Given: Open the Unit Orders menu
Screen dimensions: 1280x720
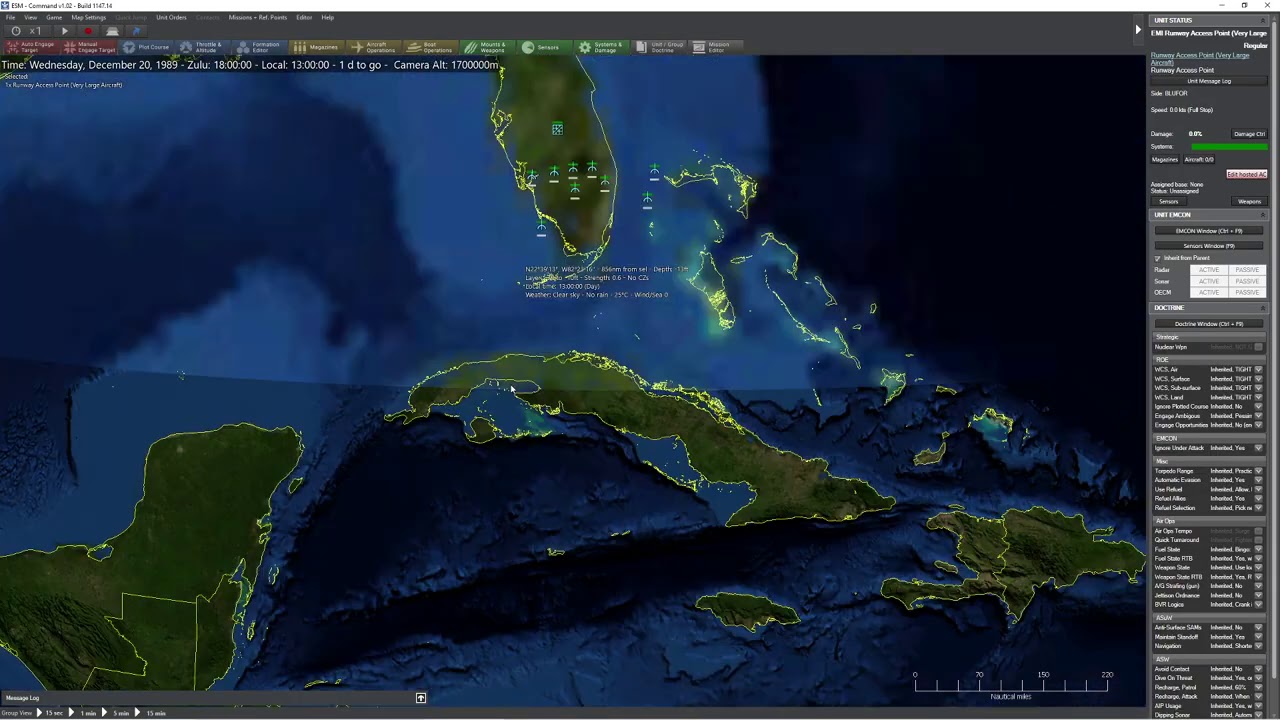Looking at the screenshot, I should click(171, 17).
